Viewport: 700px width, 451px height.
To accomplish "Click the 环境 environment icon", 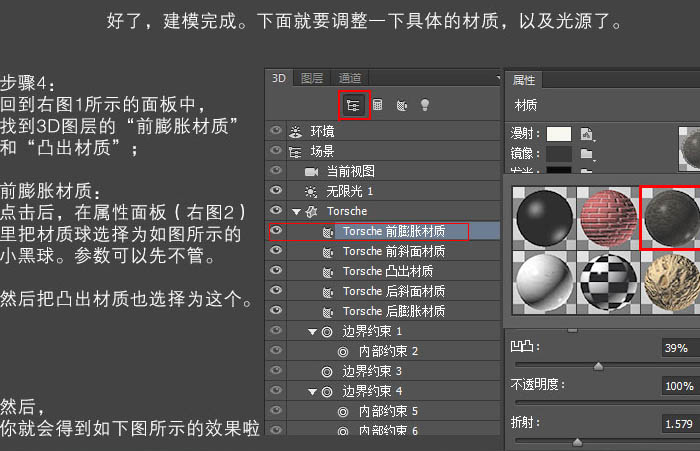I will (x=295, y=131).
